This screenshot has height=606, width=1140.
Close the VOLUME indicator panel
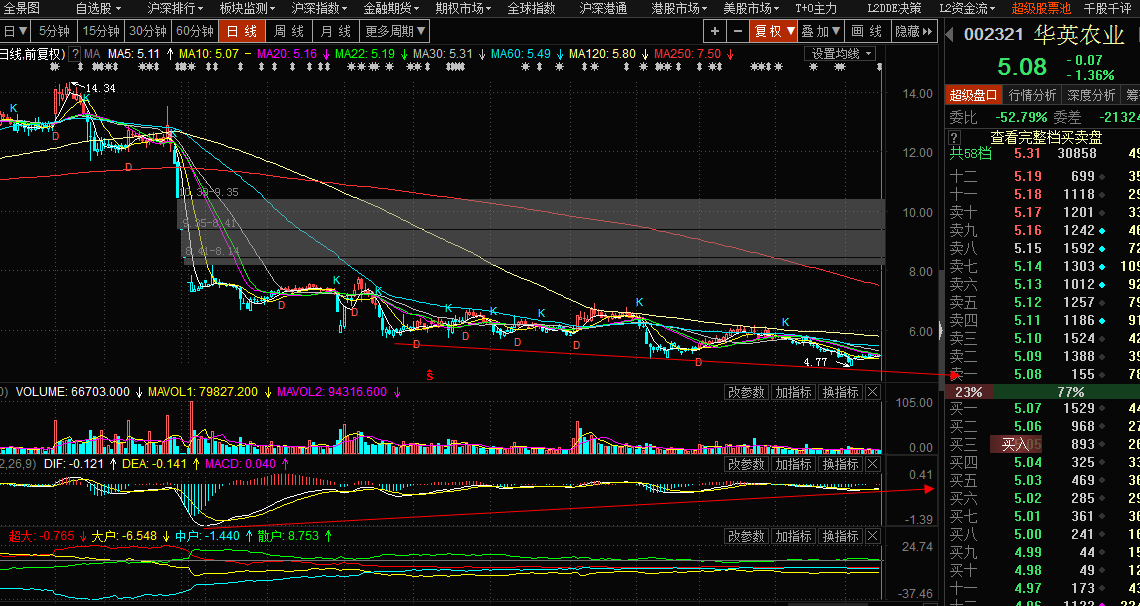pyautogui.click(x=873, y=392)
